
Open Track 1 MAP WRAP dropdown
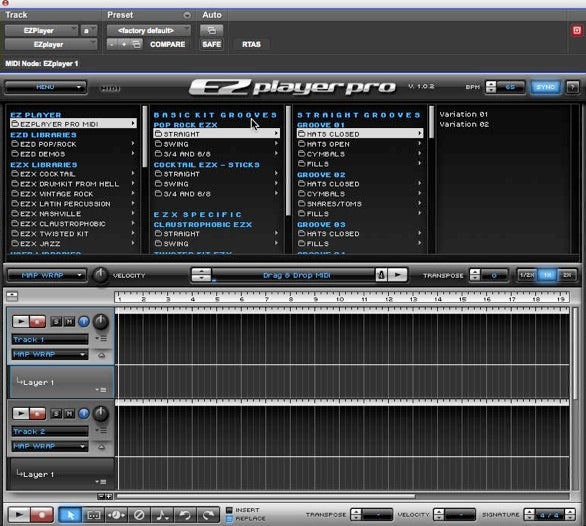point(50,354)
